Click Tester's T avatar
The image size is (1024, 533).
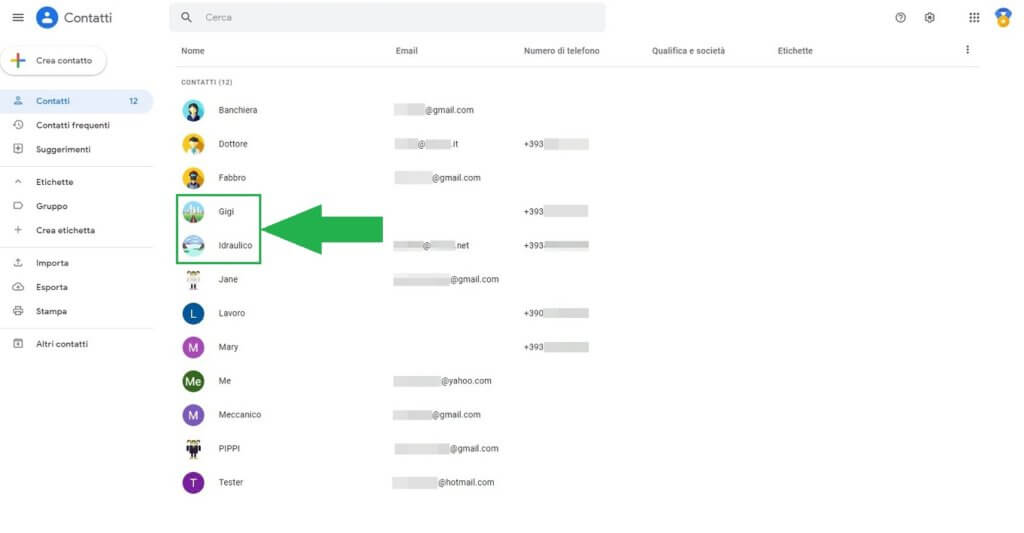pyautogui.click(x=193, y=483)
